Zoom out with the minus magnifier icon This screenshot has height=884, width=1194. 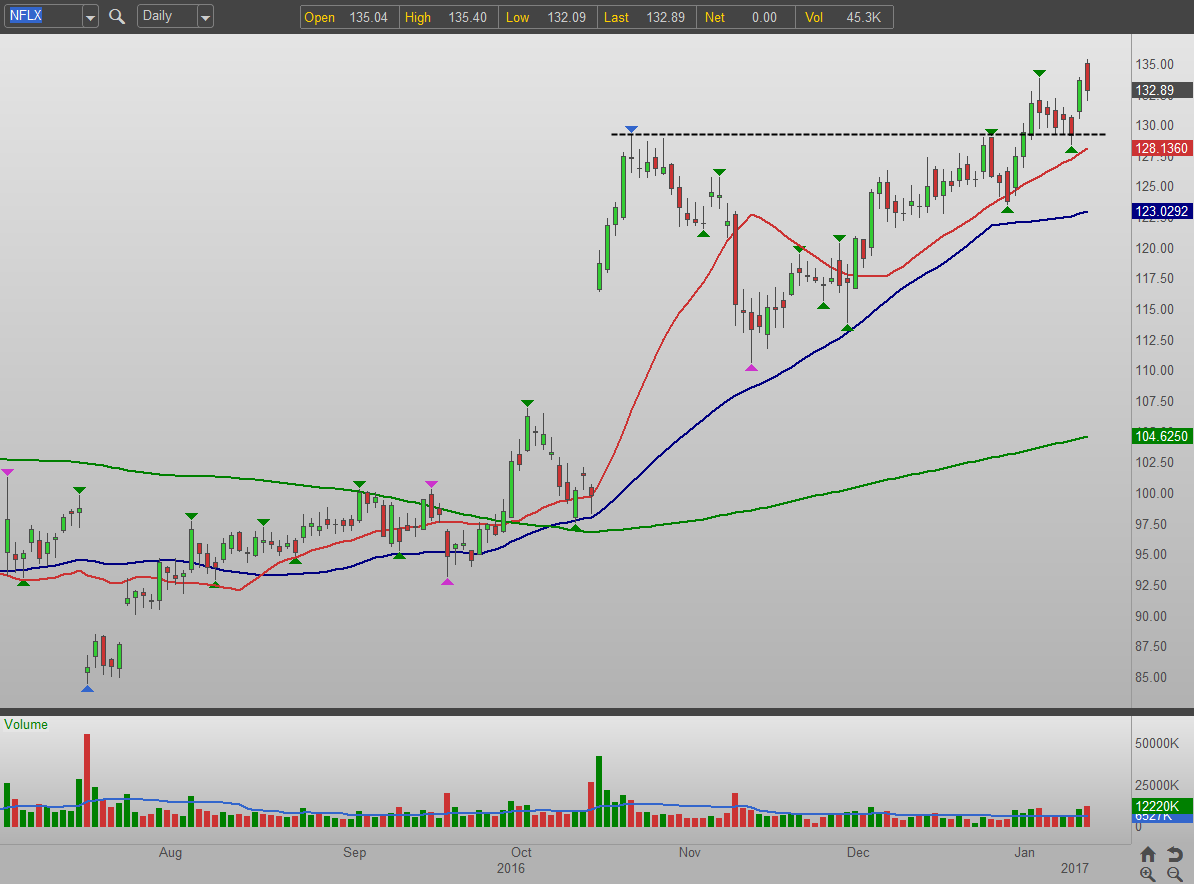click(x=1175, y=874)
